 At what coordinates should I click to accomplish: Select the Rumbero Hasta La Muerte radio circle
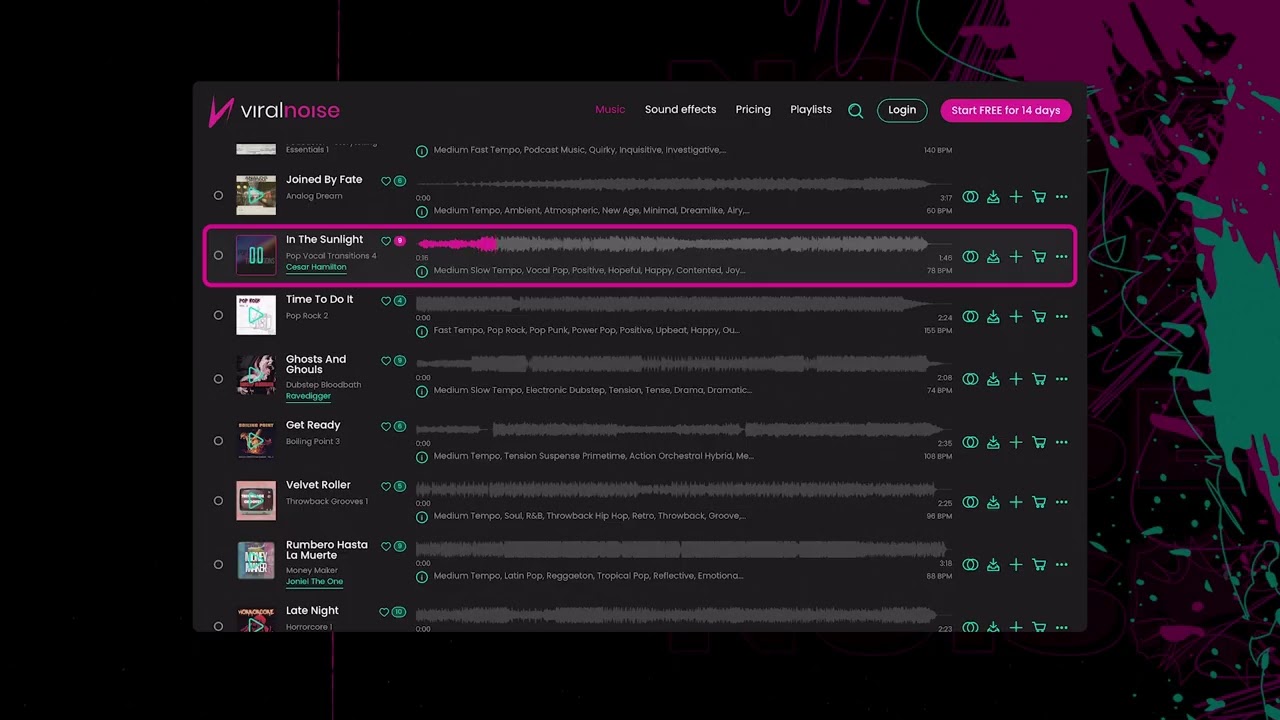[x=218, y=564]
